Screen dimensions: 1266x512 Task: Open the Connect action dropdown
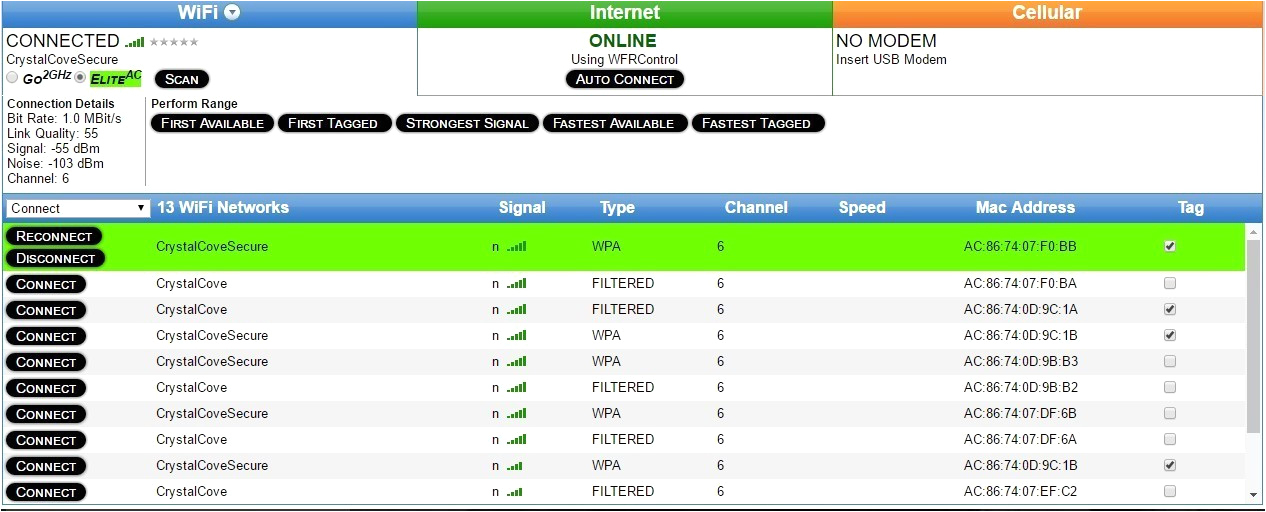tap(78, 208)
